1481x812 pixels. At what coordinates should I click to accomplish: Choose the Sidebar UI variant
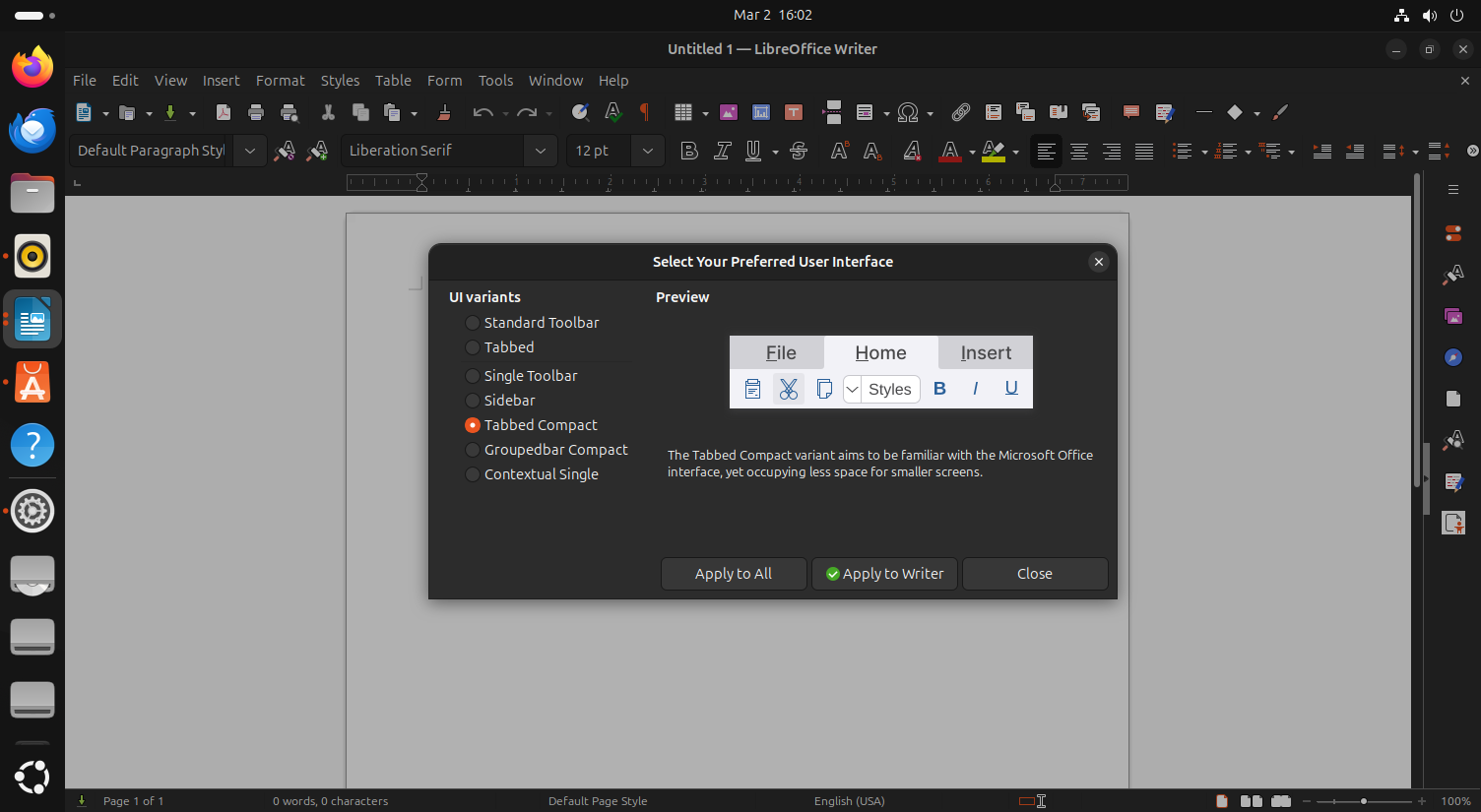pos(473,401)
